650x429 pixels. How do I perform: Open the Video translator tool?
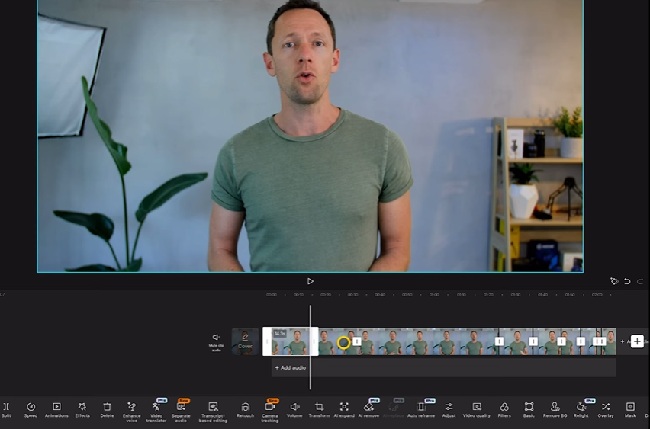click(156, 410)
